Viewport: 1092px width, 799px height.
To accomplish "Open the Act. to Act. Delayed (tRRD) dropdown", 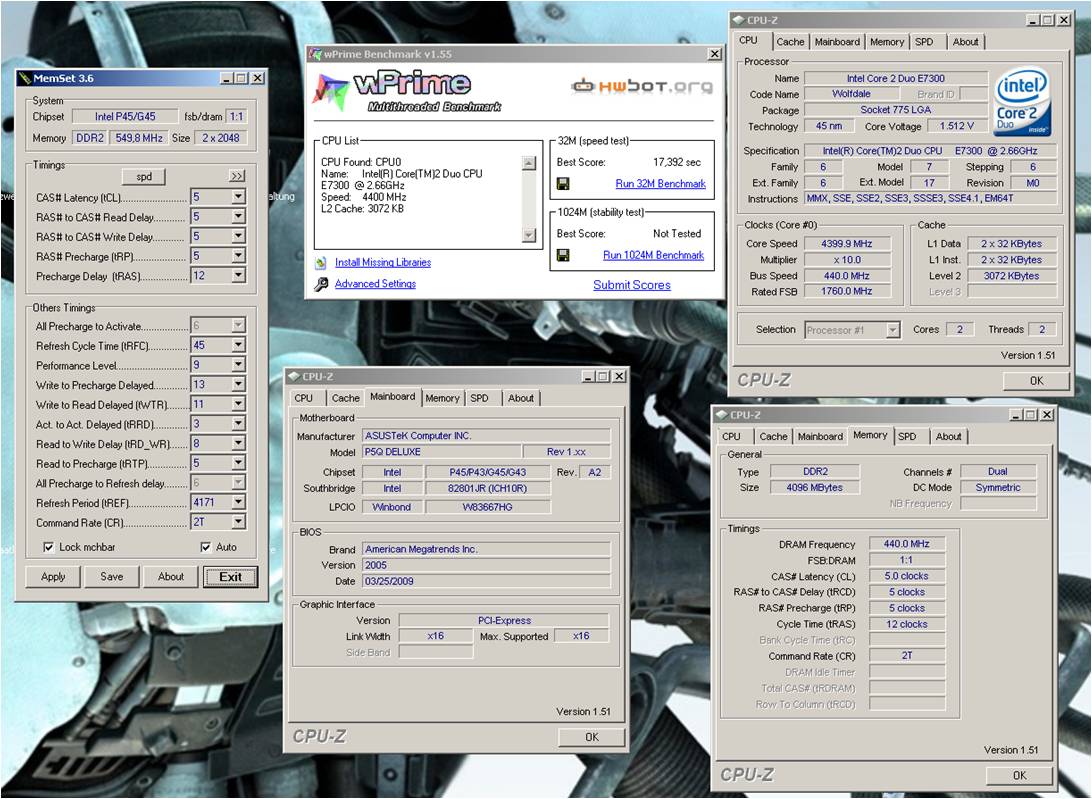I will 238,424.
